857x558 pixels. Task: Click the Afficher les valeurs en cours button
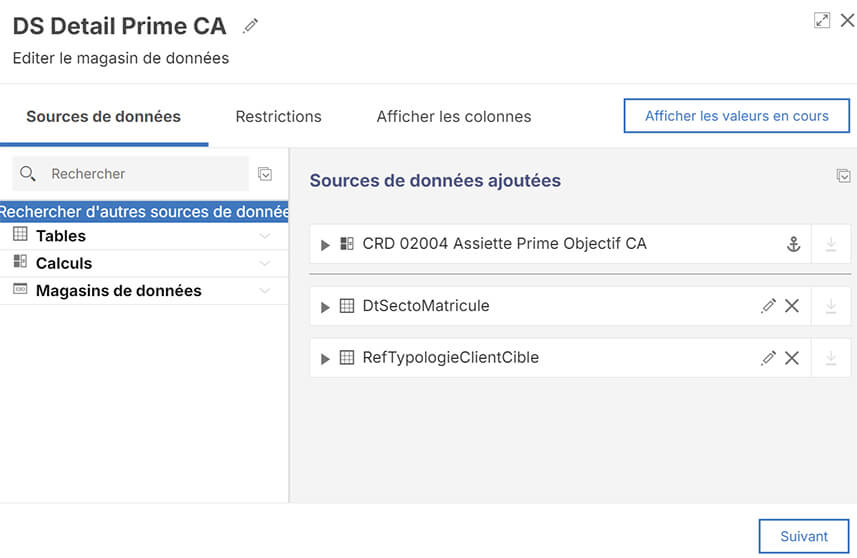point(736,116)
